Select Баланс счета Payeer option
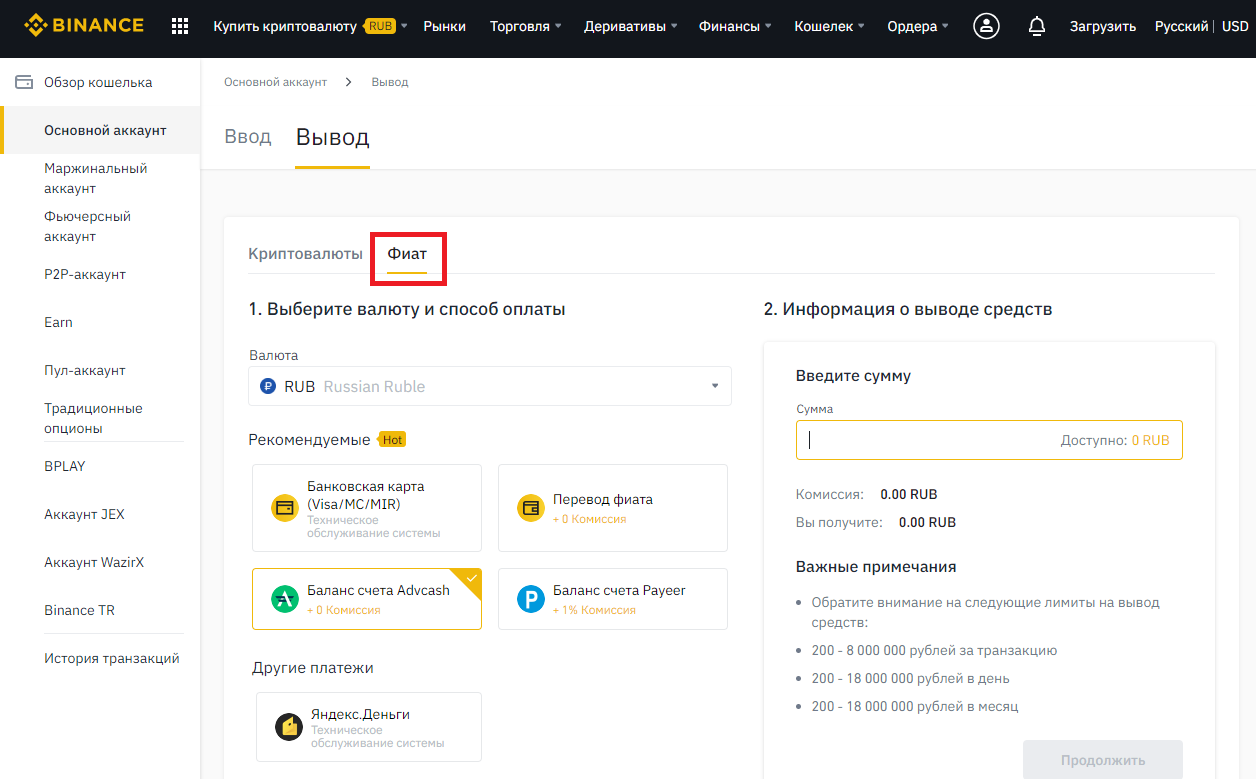This screenshot has height=779, width=1256. click(613, 599)
